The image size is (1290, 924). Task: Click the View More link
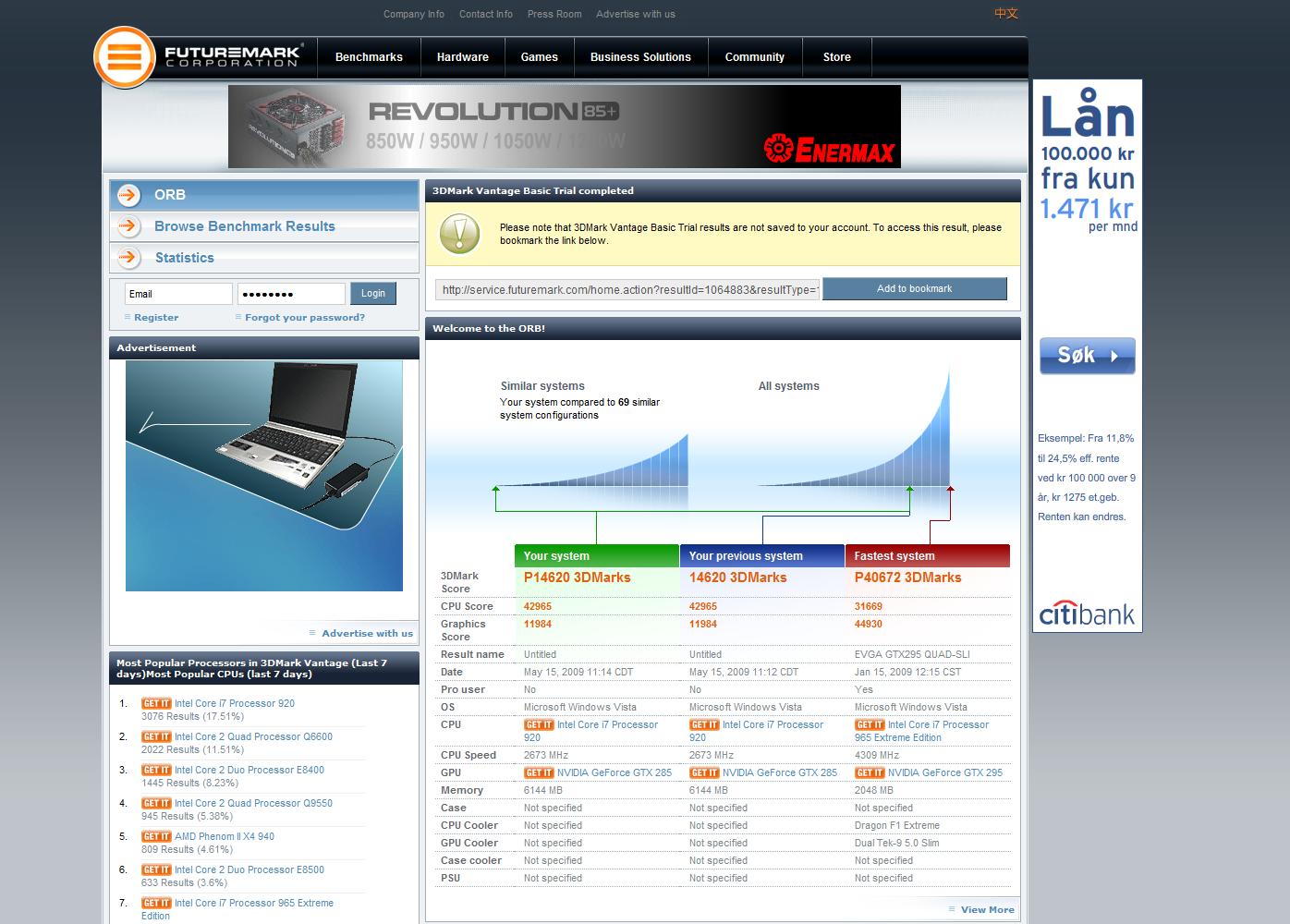988,909
